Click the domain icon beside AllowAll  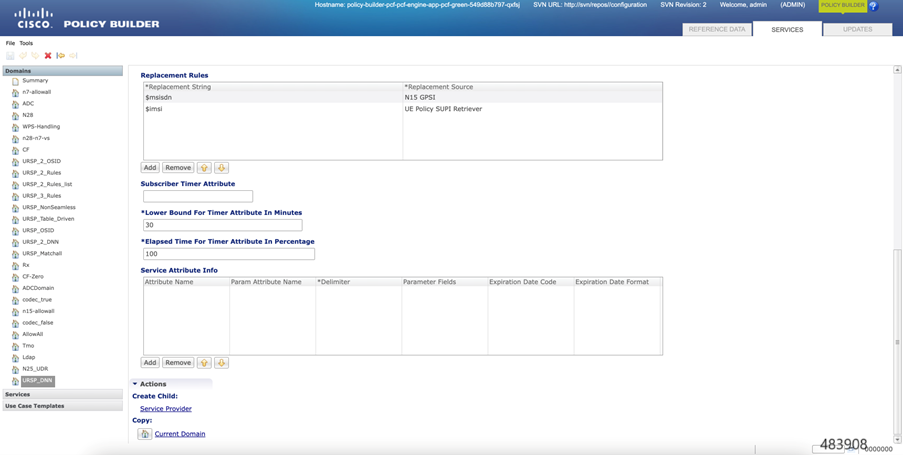16,335
